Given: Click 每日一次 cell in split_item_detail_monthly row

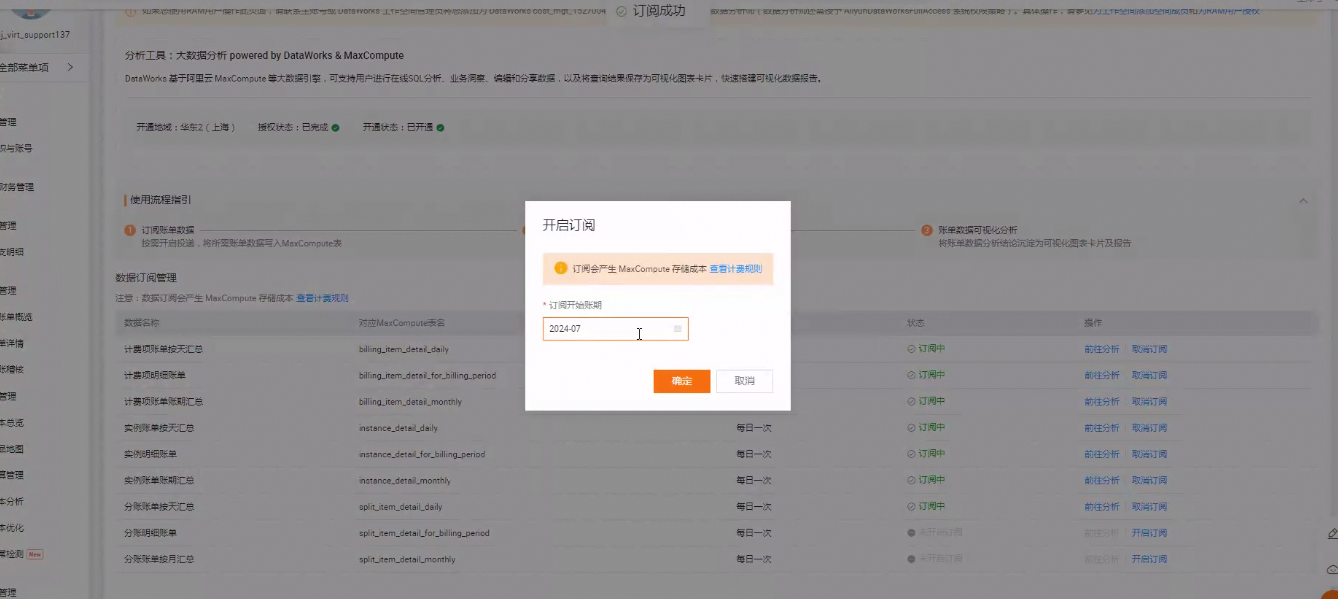Looking at the screenshot, I should coord(754,559).
